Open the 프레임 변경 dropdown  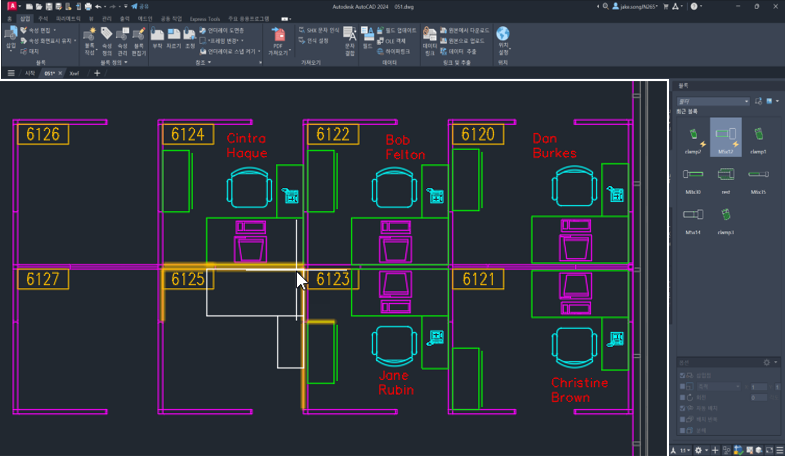(x=242, y=41)
